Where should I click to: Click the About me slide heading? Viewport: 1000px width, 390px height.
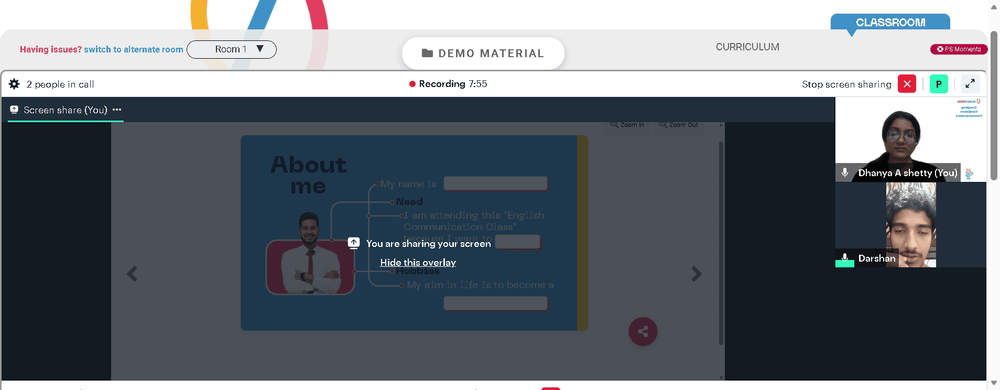coord(308,175)
